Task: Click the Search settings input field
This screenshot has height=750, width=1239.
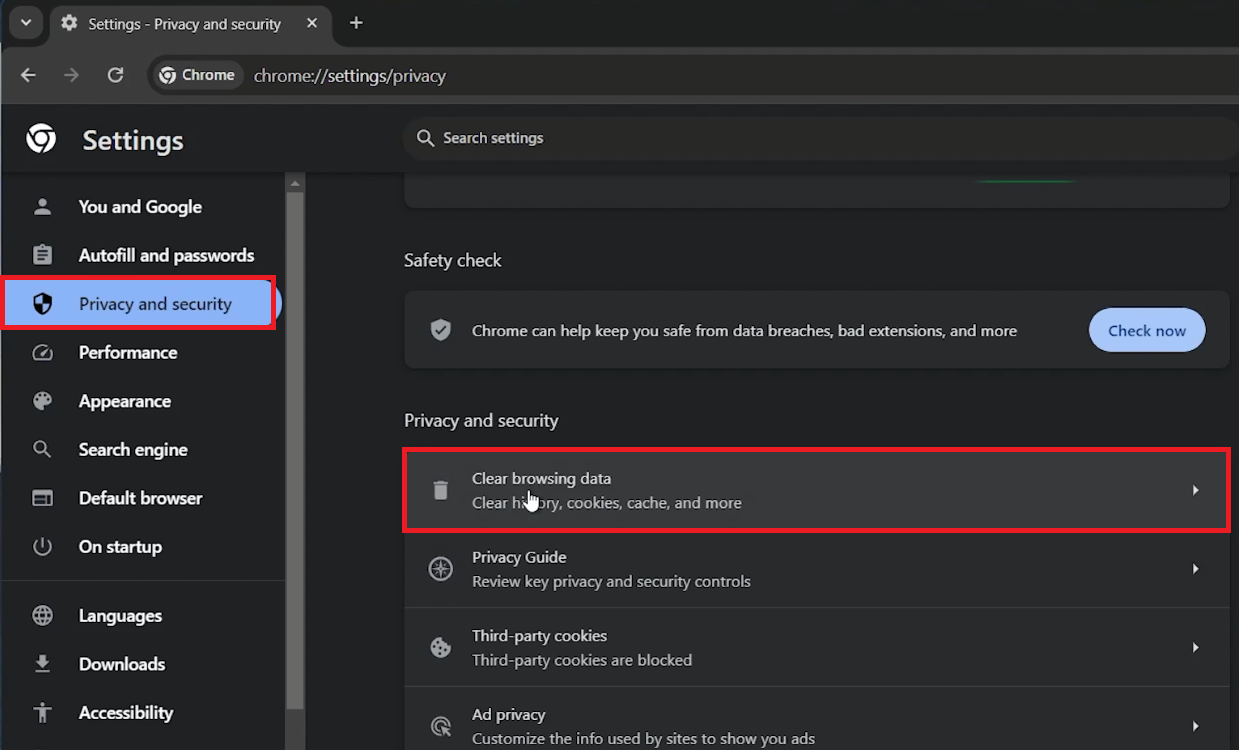Action: pos(820,138)
